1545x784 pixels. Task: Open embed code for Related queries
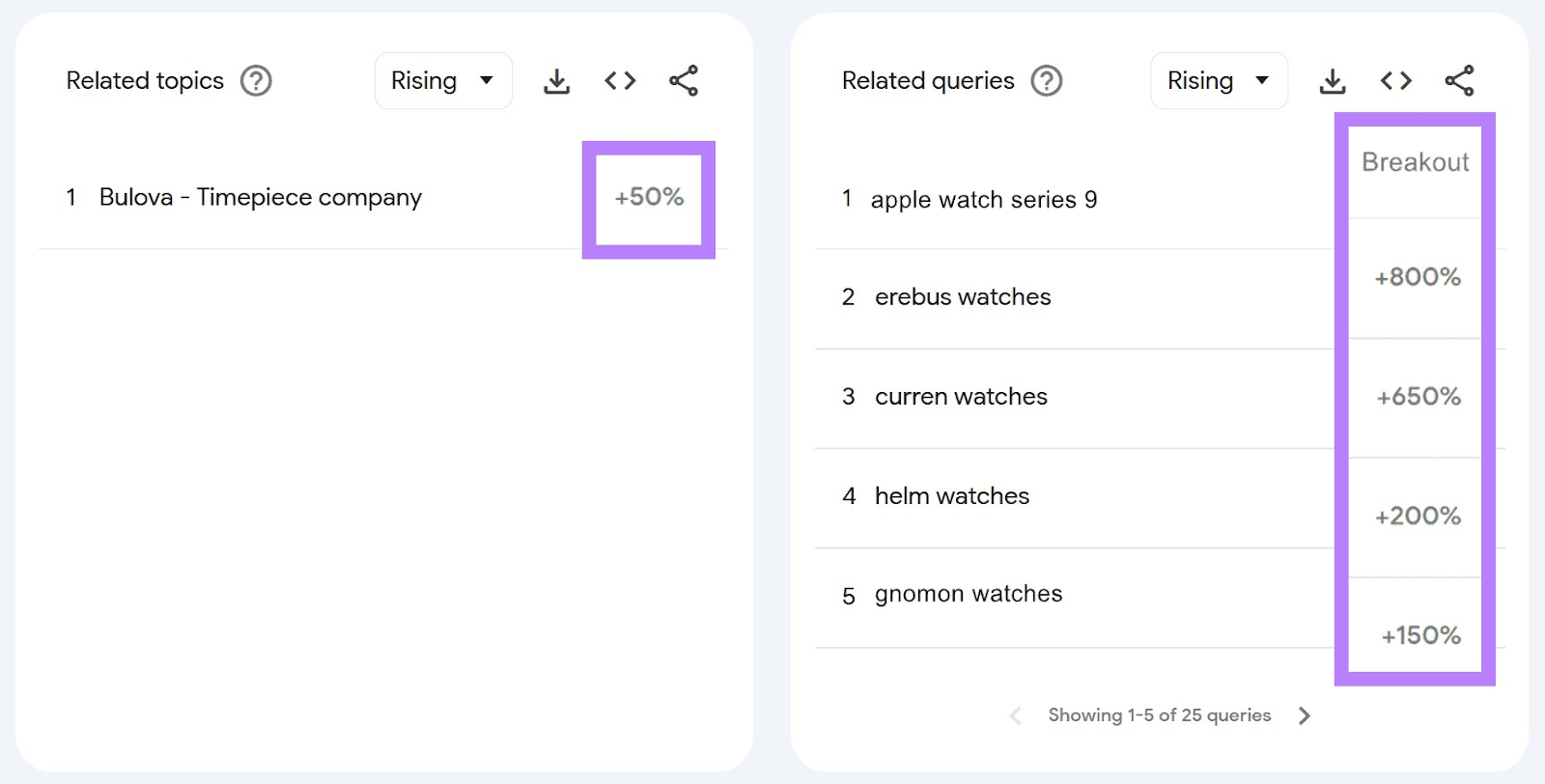(1396, 81)
